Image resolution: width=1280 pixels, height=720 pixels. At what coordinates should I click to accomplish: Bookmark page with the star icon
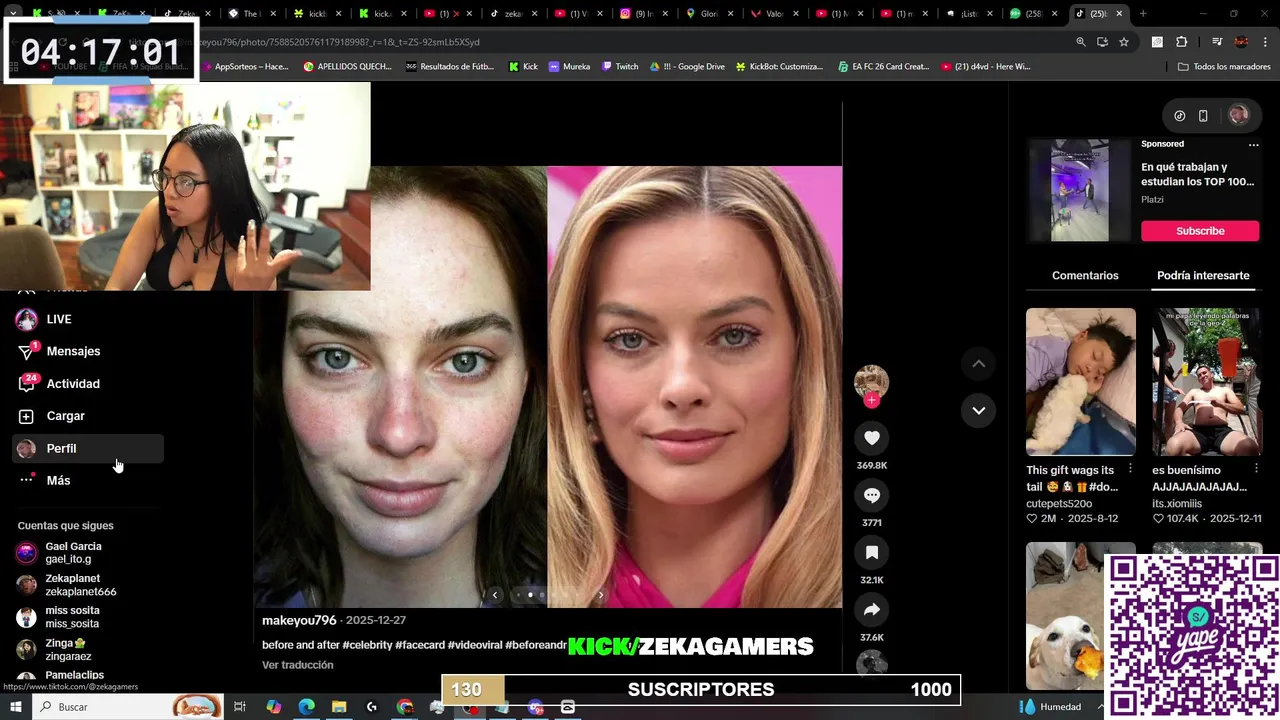point(1124,42)
